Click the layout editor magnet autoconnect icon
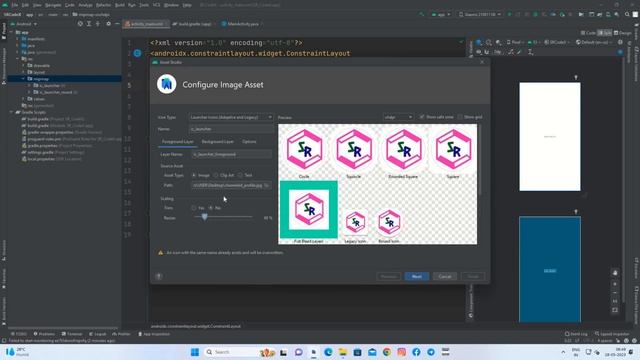Viewport: 640px width, 360px height. [487, 52]
